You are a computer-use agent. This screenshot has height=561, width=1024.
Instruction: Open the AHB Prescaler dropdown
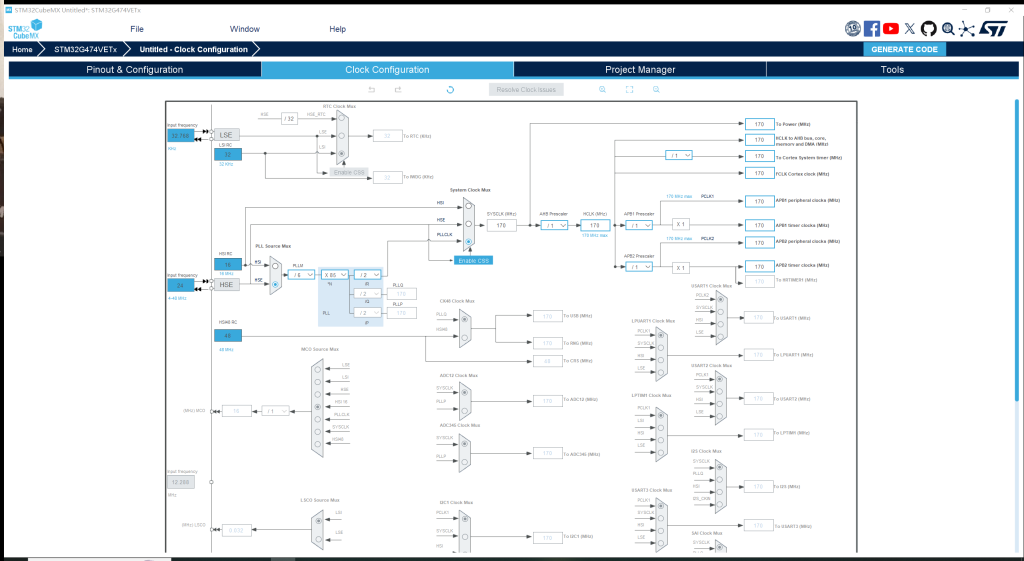(554, 226)
